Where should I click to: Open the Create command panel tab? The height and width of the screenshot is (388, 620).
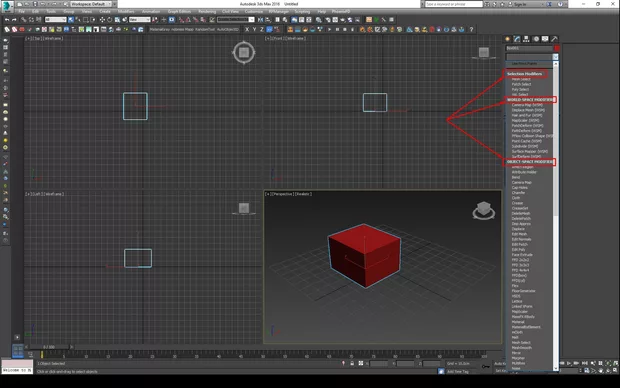(508, 39)
